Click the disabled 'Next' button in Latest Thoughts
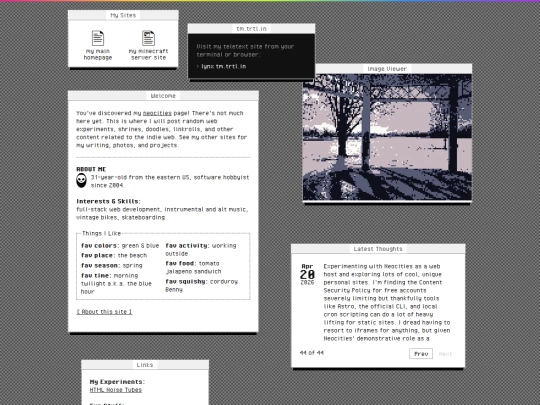 445,354
